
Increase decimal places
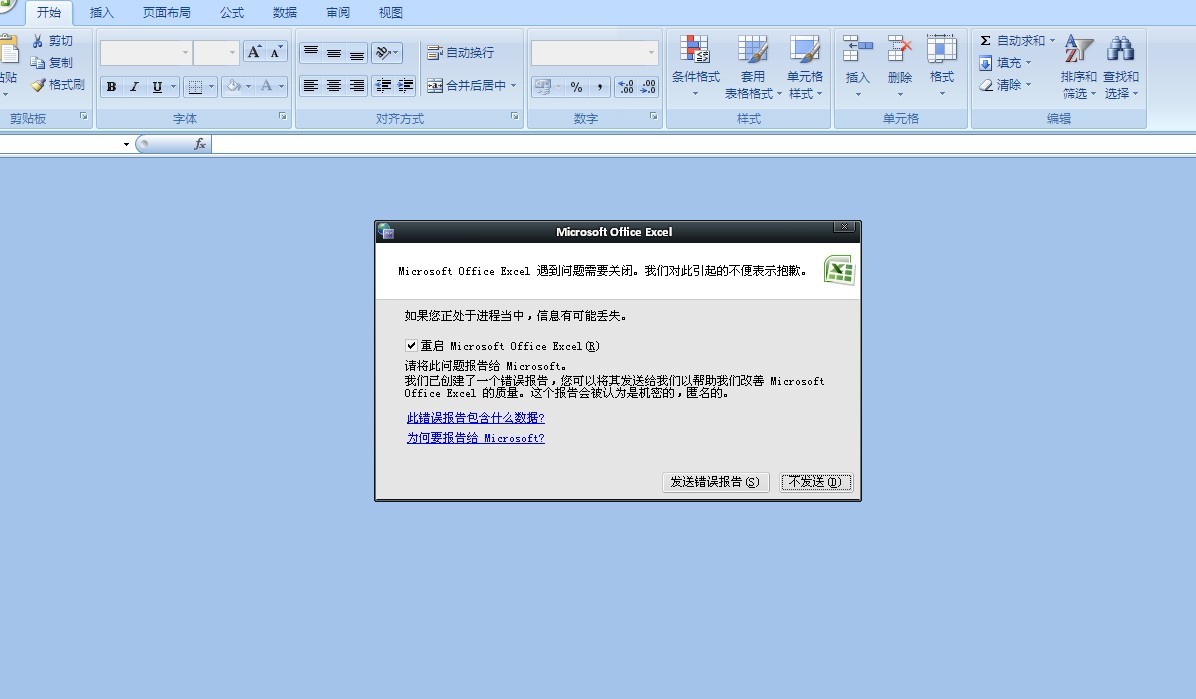pyautogui.click(x=625, y=86)
